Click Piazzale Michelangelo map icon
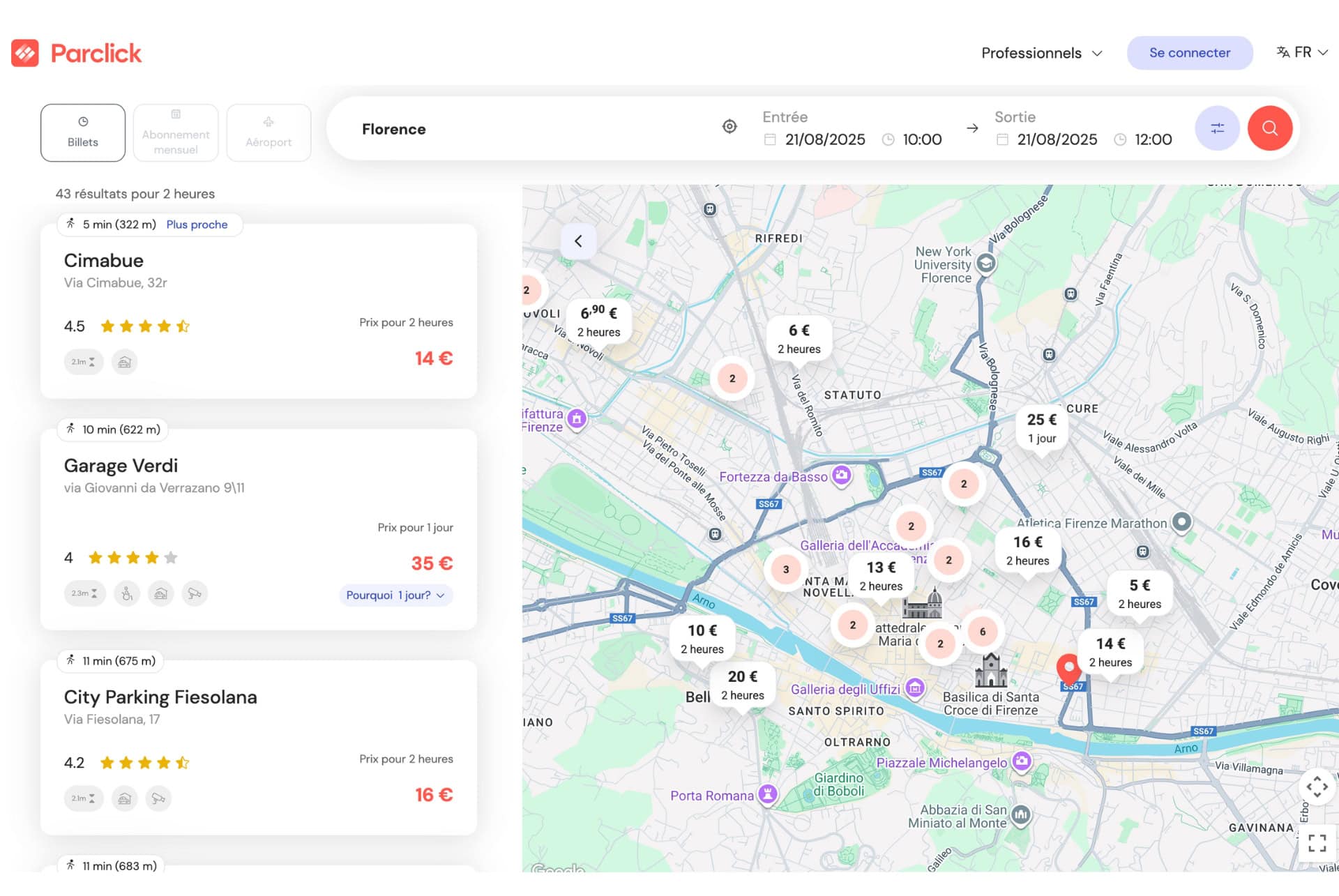This screenshot has height=896, width=1339. click(1022, 761)
